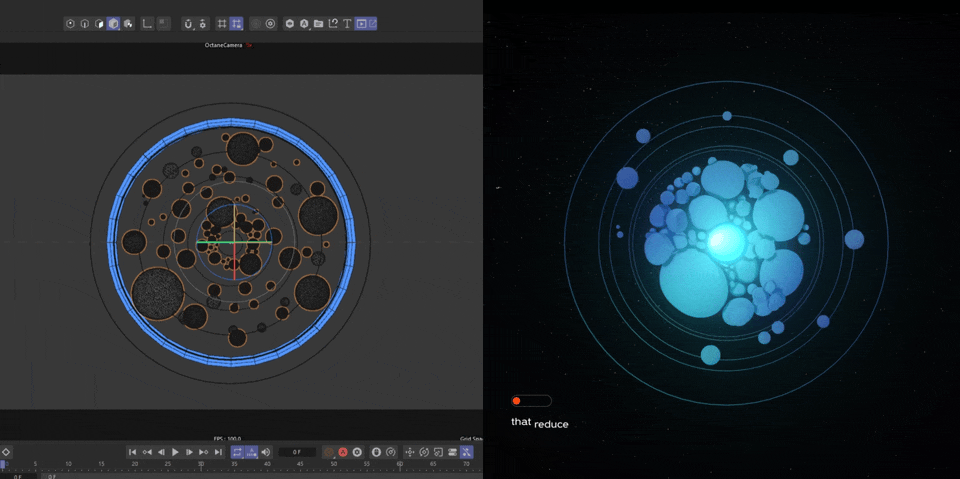Screen dimensions: 960x479
Task: Click the orange-dot progress slider pill
Action: click(x=530, y=401)
